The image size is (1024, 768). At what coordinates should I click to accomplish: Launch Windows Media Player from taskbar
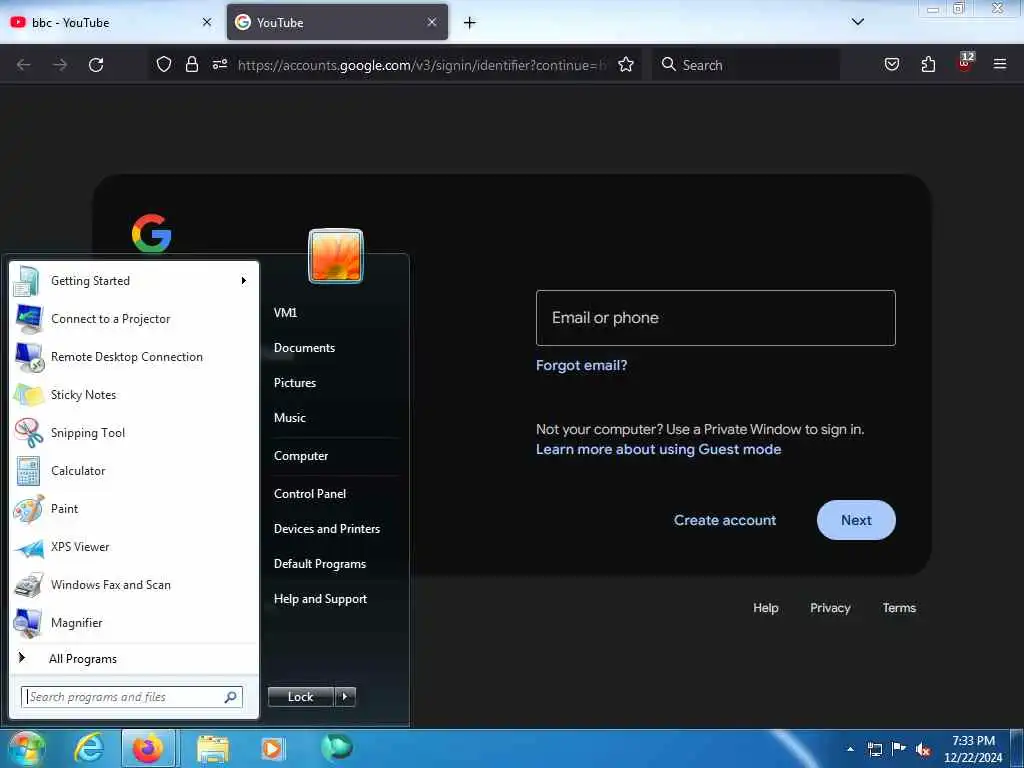click(x=272, y=748)
